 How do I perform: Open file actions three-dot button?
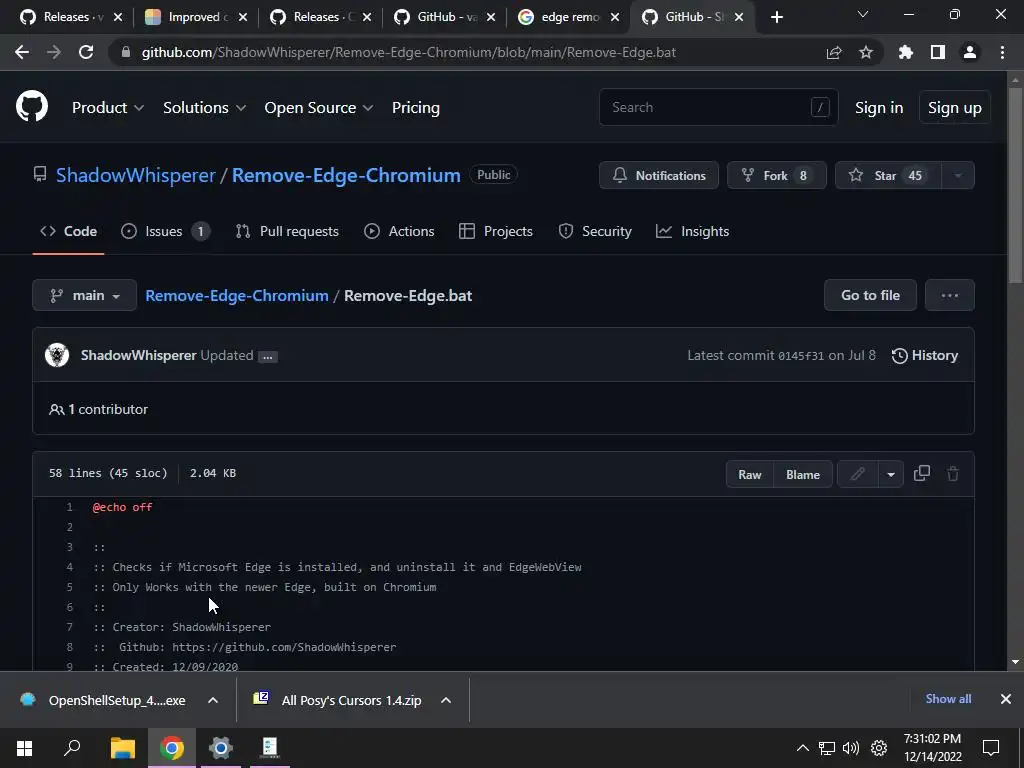950,295
